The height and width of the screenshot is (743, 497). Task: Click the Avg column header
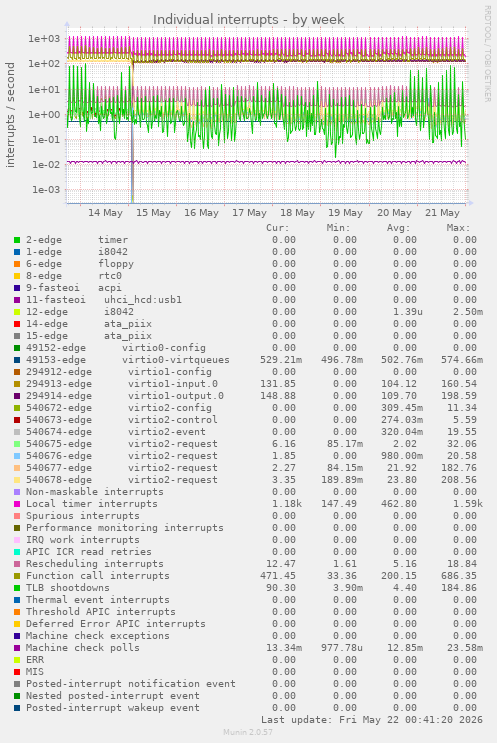coord(398,228)
